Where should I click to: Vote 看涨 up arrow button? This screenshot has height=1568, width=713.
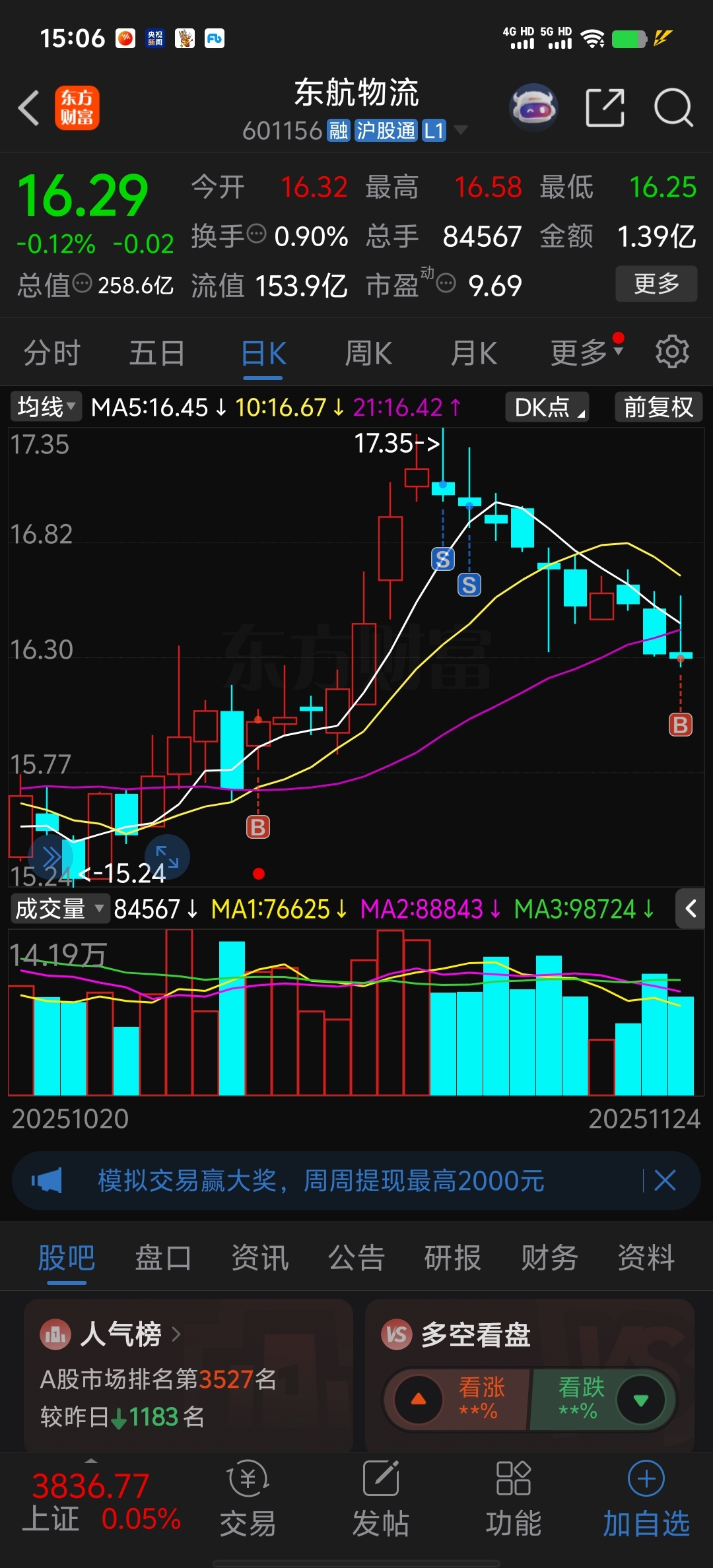coord(419,1399)
